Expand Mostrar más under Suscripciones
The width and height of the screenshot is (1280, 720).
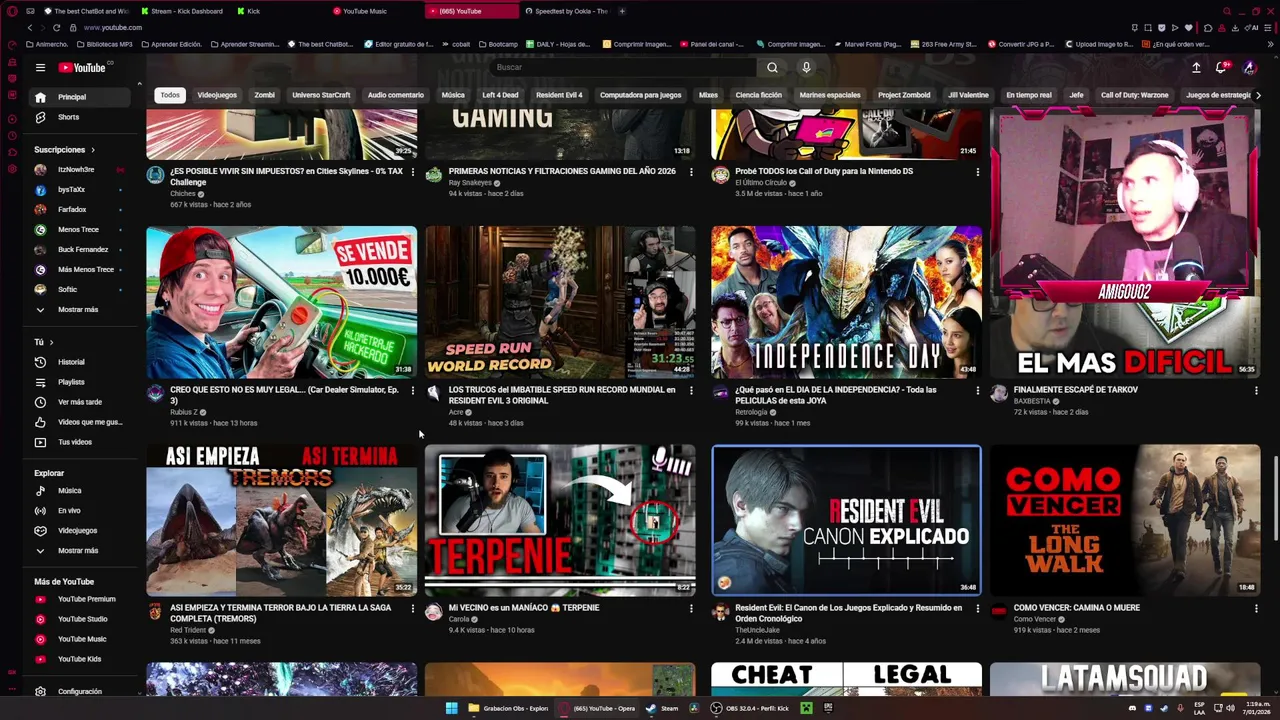tap(80, 310)
